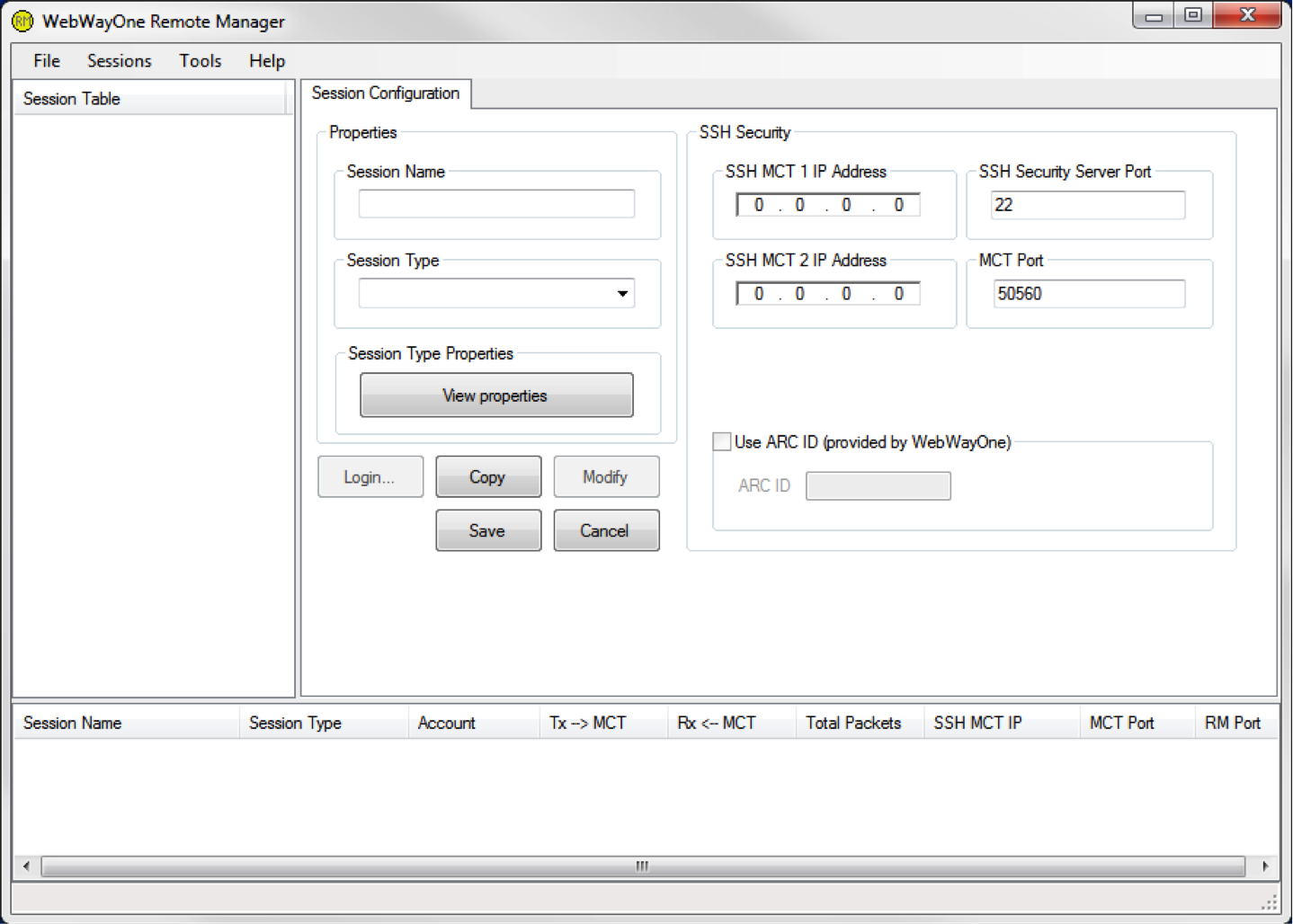This screenshot has height=924, width=1293.
Task: Focus the SSH Security Server Port field
Action: coord(1088,205)
